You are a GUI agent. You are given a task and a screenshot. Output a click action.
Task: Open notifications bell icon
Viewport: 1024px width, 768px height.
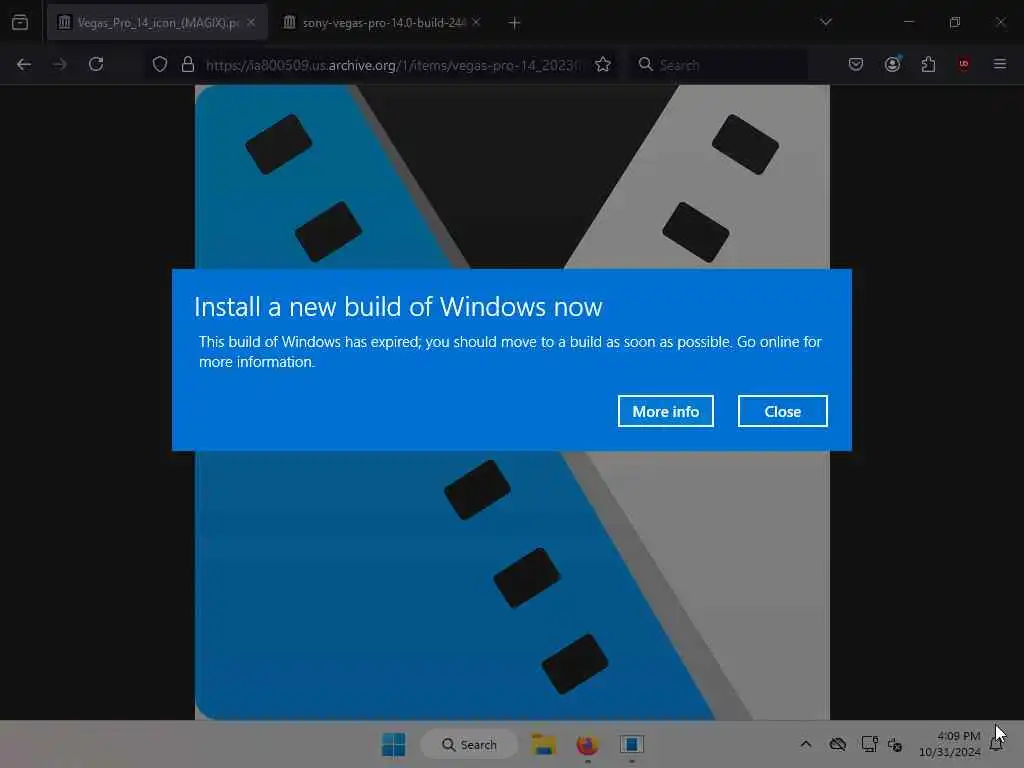coord(996,744)
